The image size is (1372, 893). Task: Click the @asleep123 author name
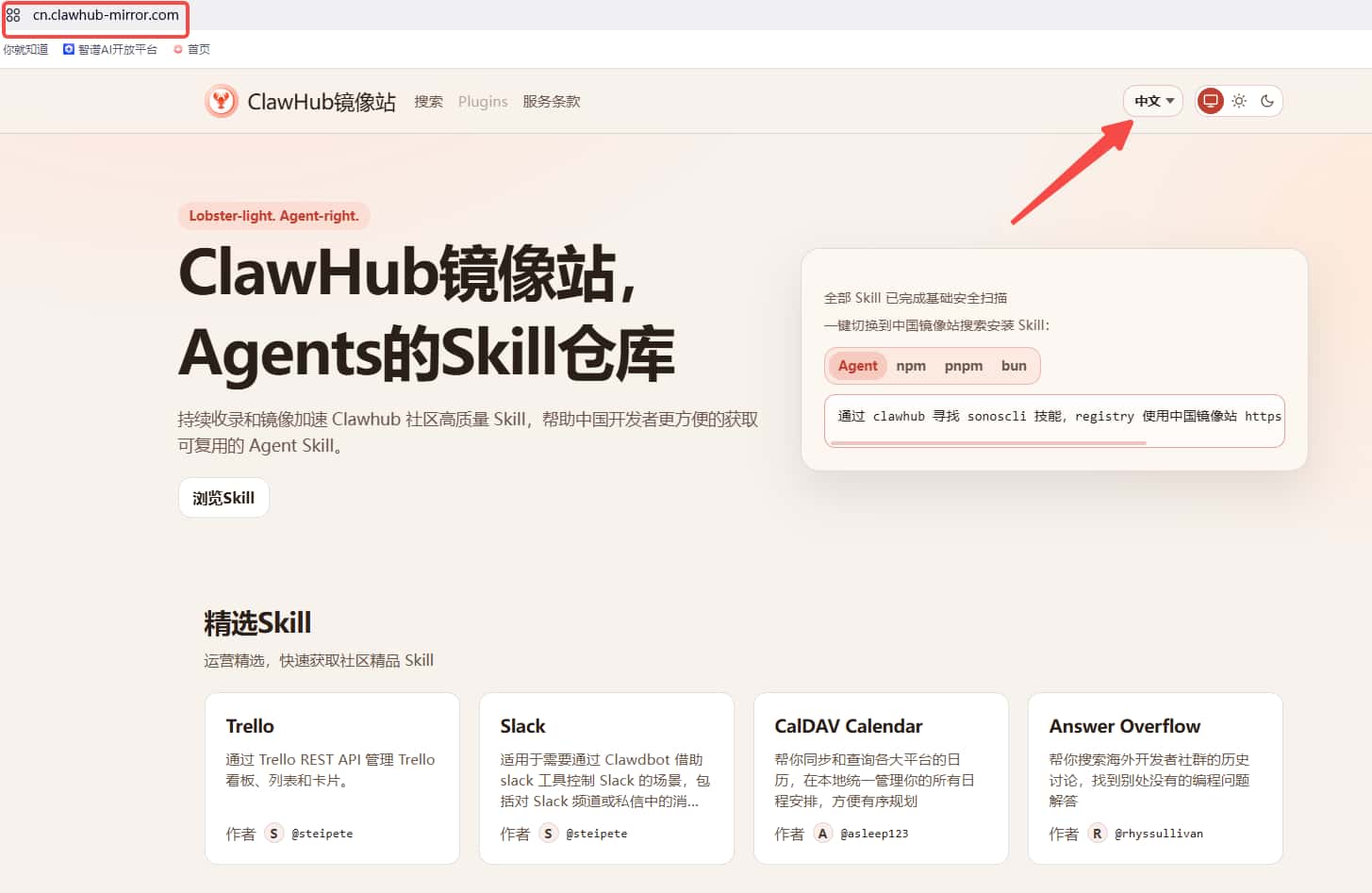coord(874,834)
